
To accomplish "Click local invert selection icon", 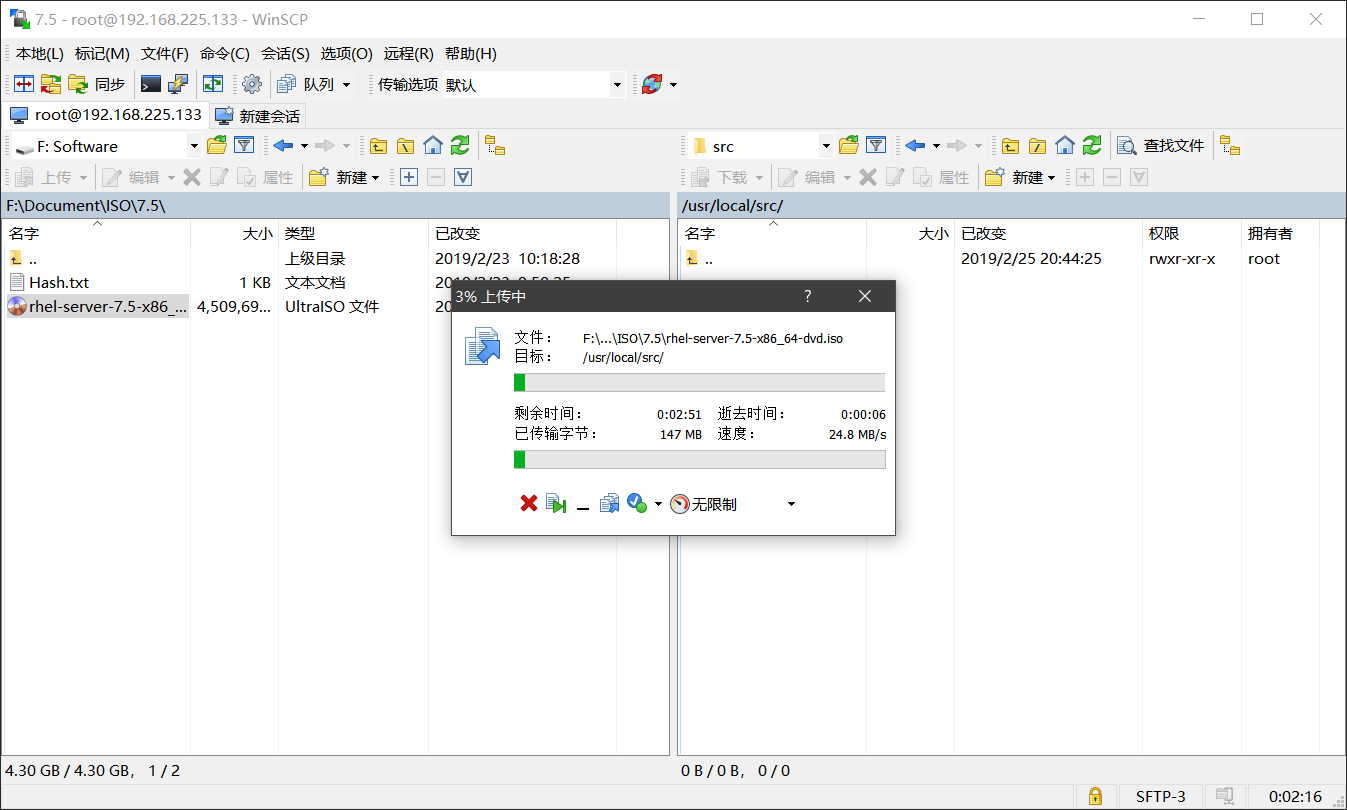I will tap(463, 177).
